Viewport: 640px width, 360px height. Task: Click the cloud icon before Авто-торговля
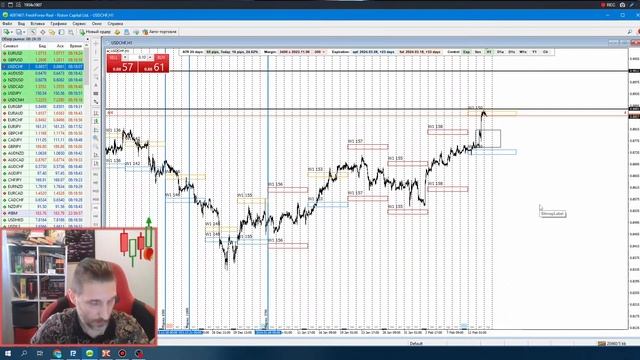point(136,32)
